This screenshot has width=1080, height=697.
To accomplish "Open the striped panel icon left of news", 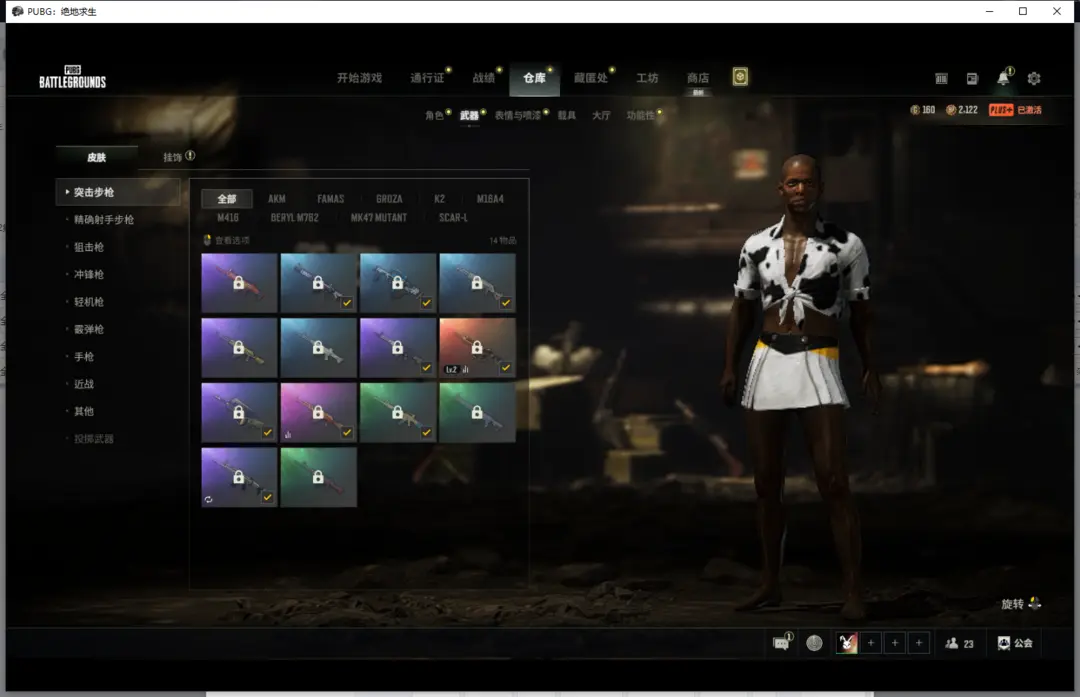I will coord(942,79).
